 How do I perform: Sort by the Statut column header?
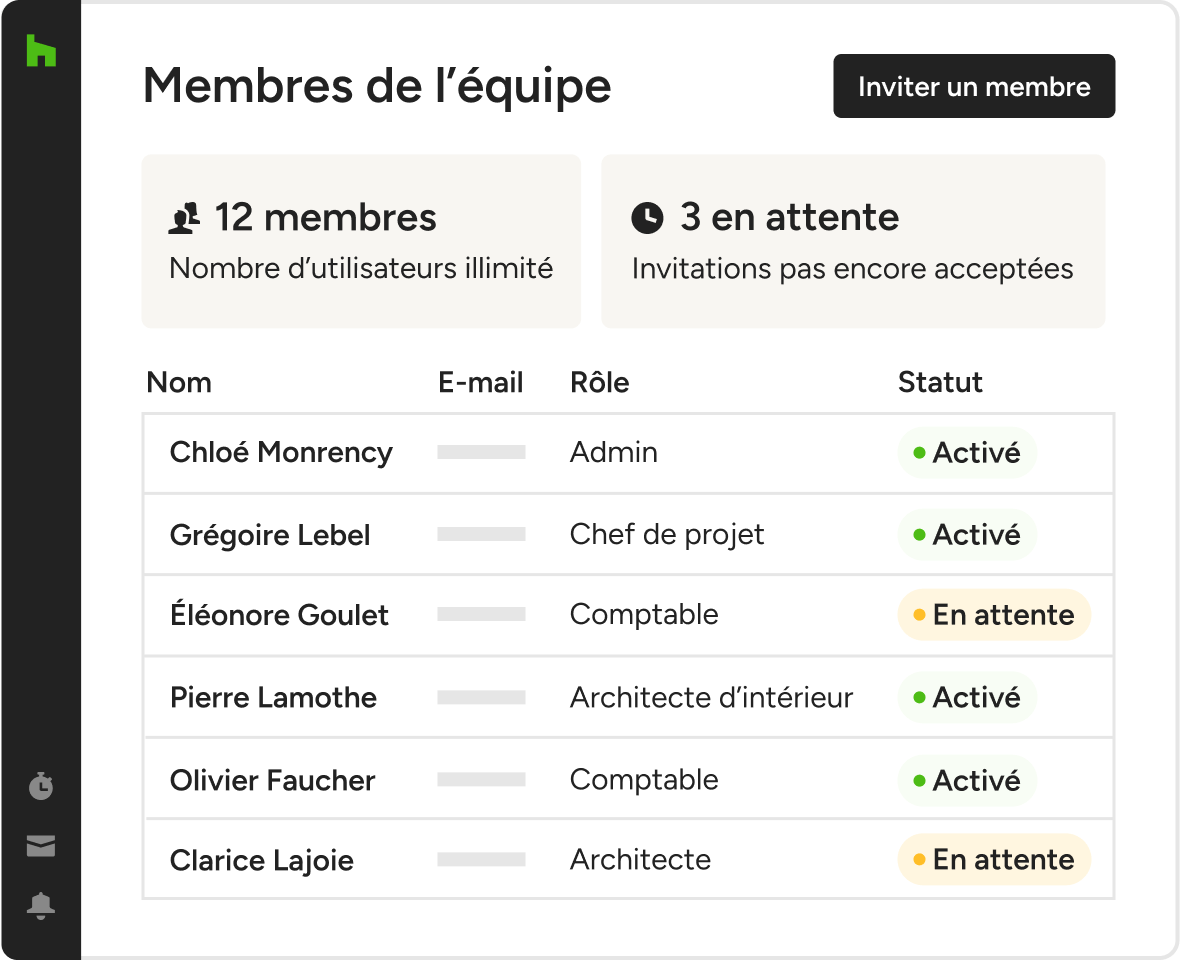point(940,382)
